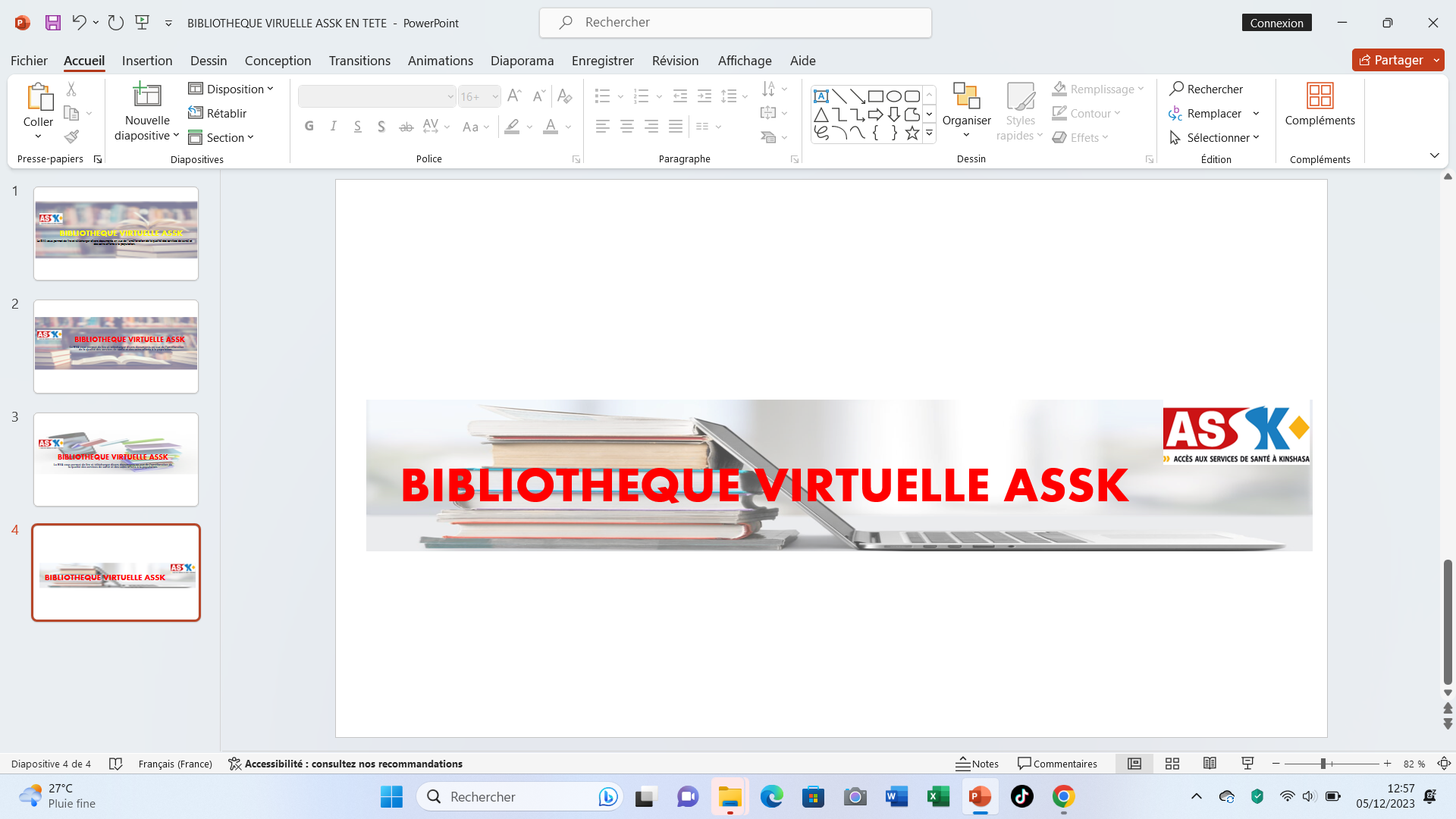Image resolution: width=1456 pixels, height=819 pixels.
Task: Align text to the left
Action: point(603,127)
